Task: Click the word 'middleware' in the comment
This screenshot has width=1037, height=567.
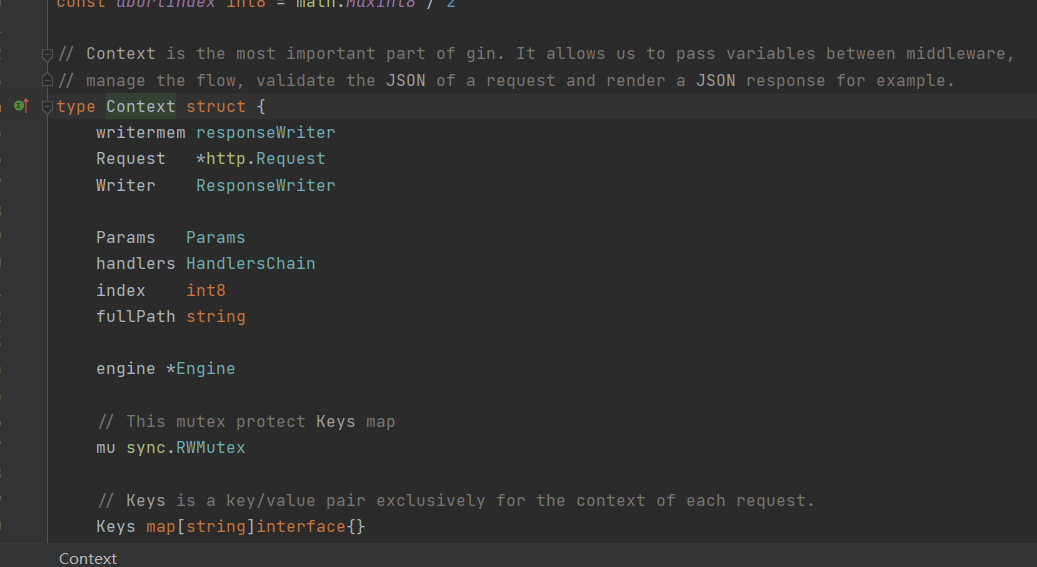Action: (956, 54)
